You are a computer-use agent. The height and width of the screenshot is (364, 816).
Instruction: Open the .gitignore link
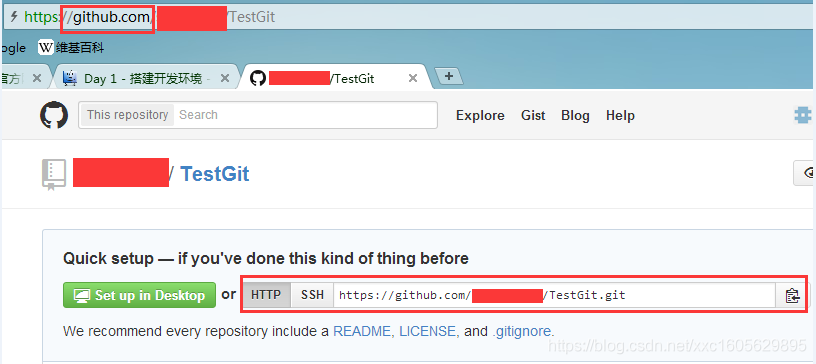click(x=522, y=331)
